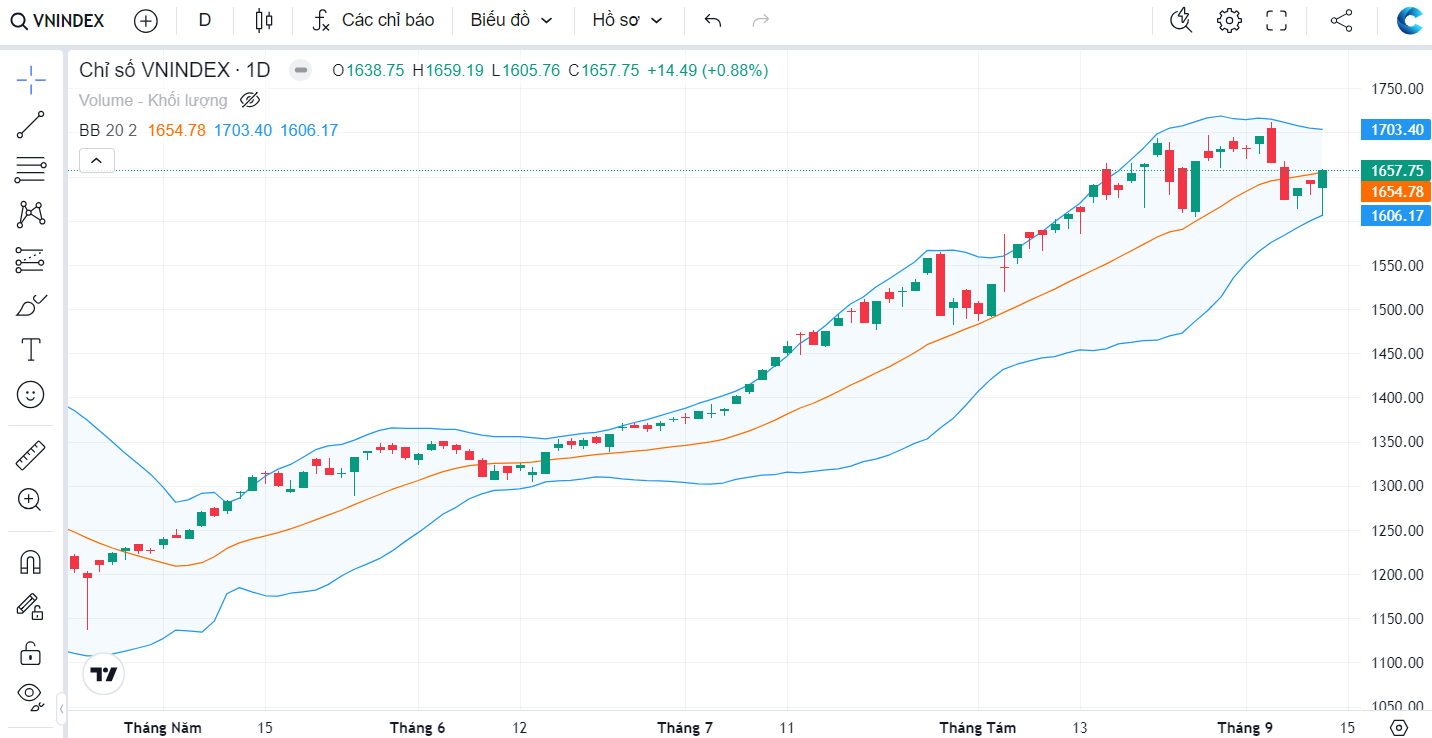1432x738 pixels.
Task: Open the prediction and measurement tools
Action: (31, 260)
